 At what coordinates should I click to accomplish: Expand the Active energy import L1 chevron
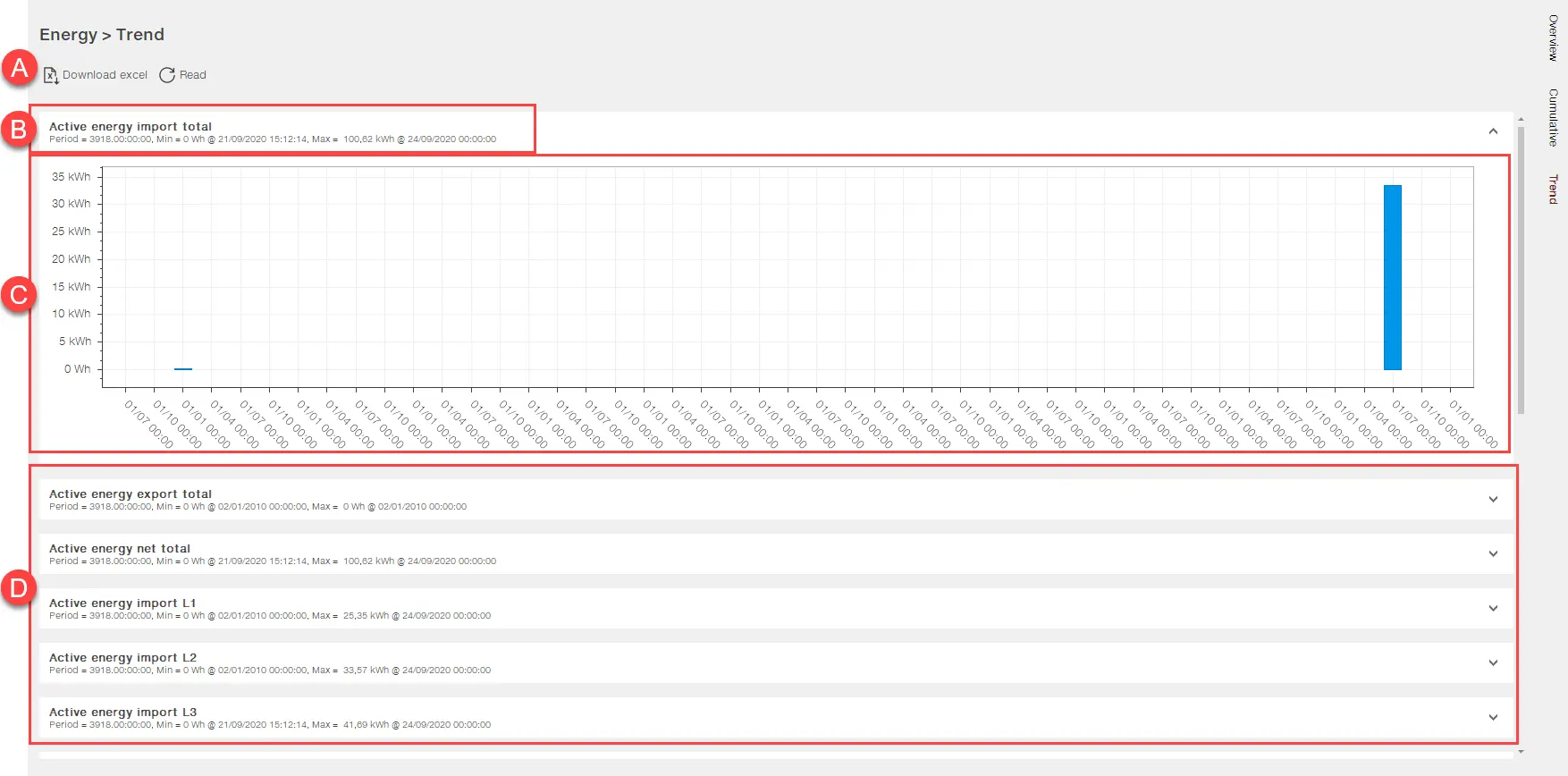[x=1493, y=609]
